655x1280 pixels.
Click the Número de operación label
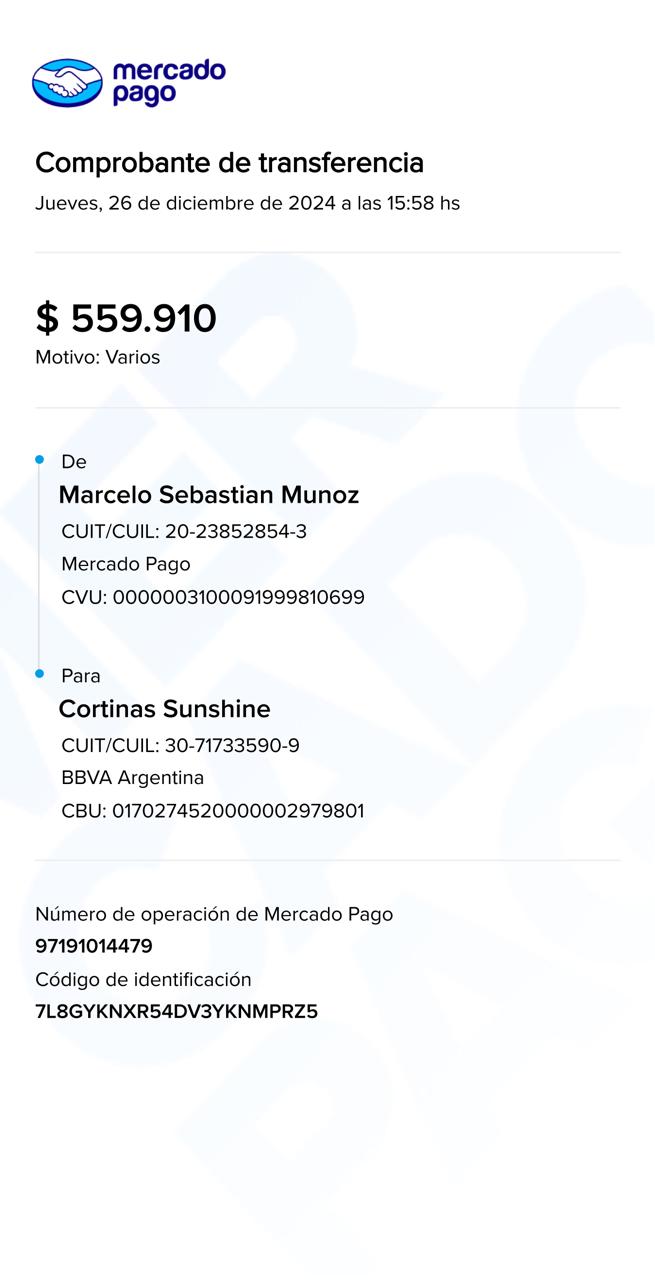click(214, 914)
